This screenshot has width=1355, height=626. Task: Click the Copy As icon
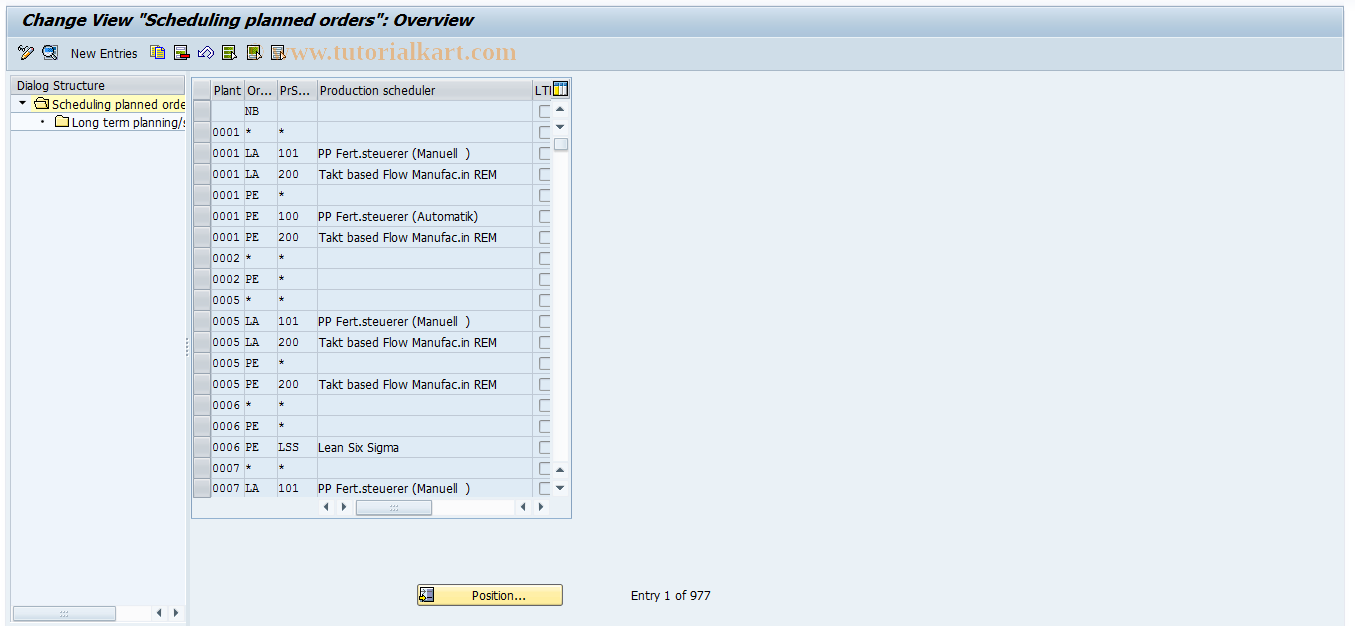(x=158, y=53)
